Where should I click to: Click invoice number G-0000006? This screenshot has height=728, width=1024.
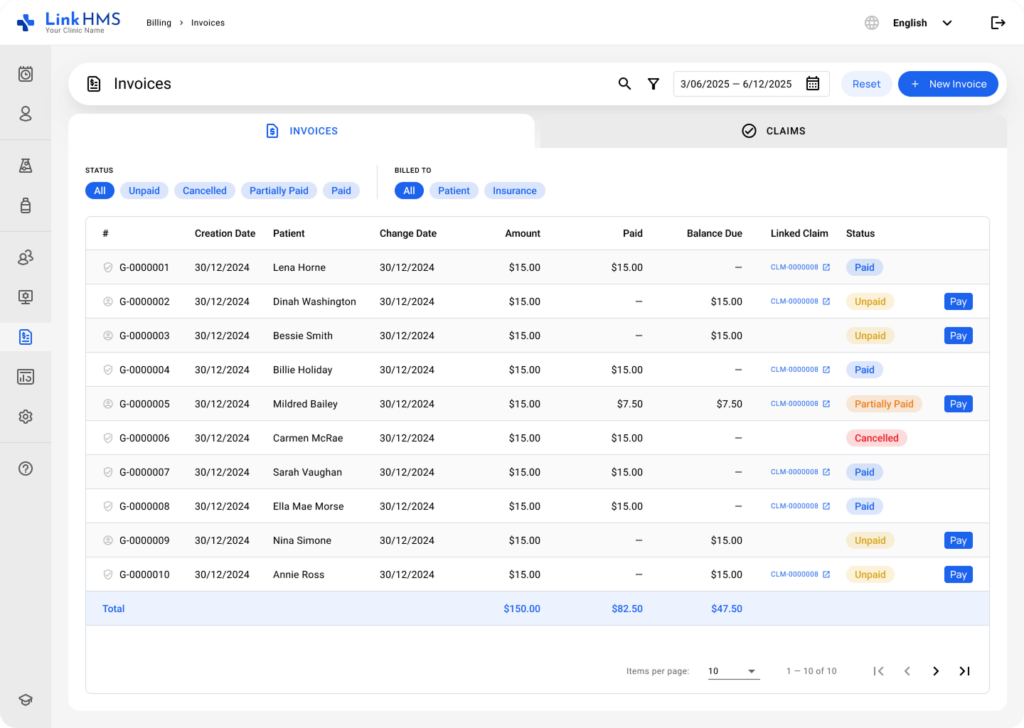pyautogui.click(x=144, y=438)
